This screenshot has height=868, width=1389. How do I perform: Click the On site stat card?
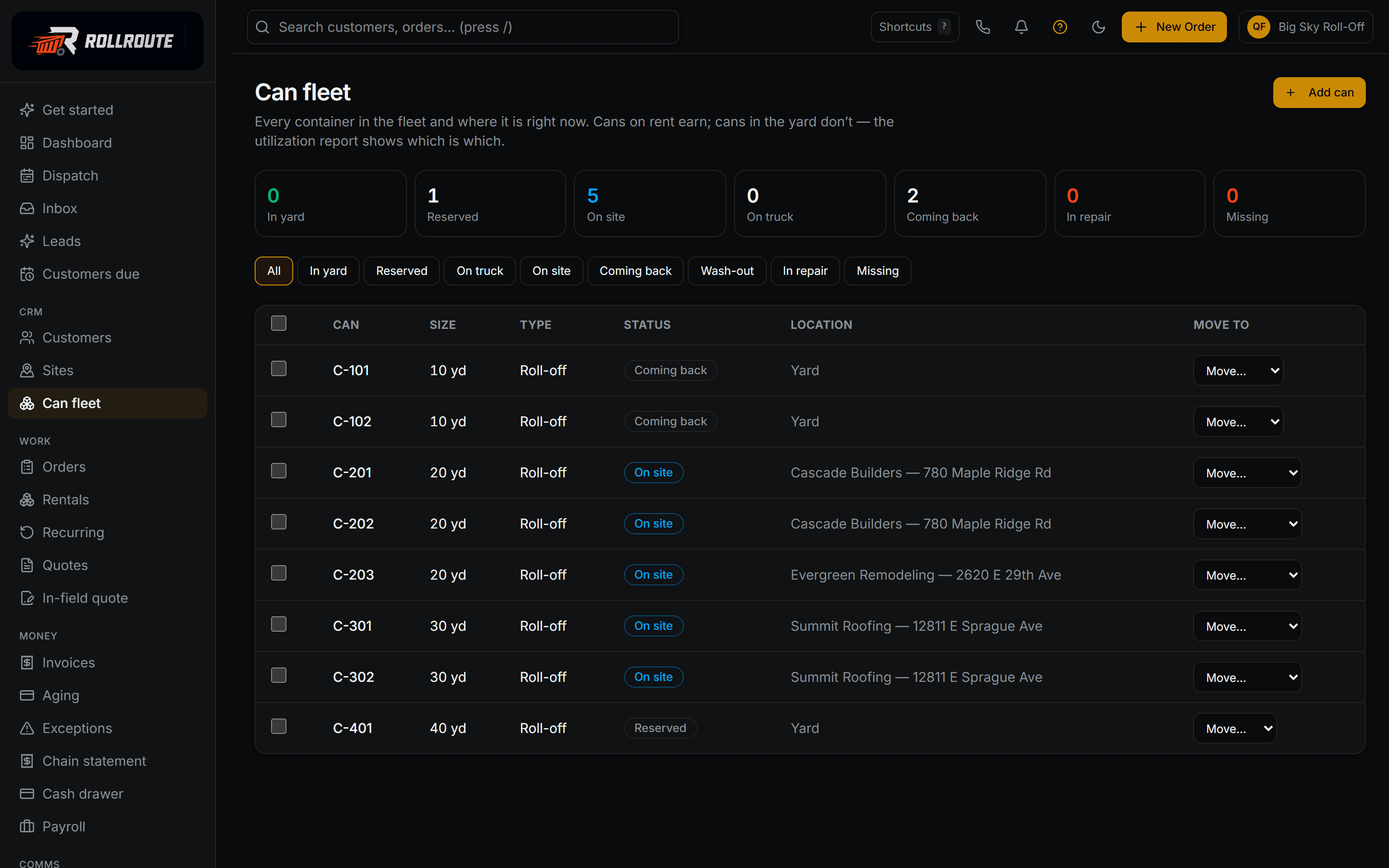pos(650,203)
